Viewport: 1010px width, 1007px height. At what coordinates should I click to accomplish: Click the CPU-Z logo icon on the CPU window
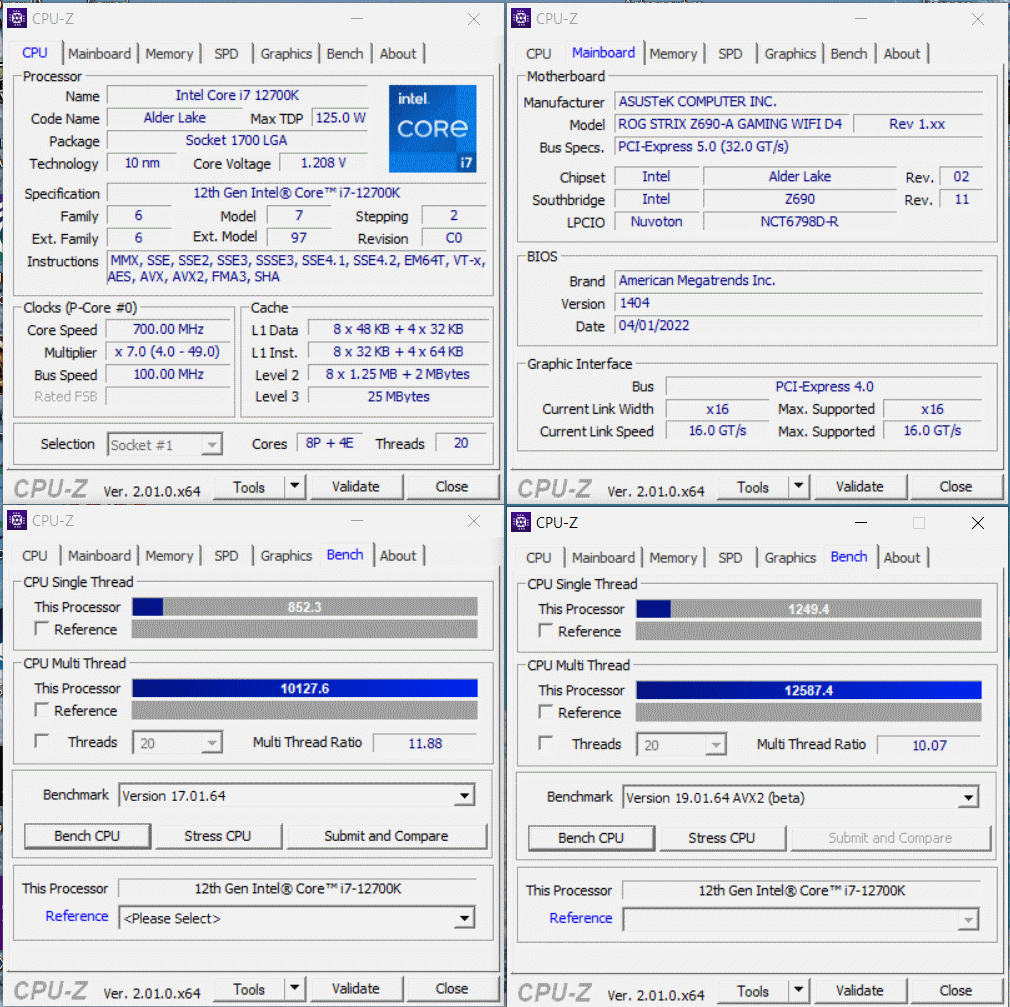coord(16,17)
